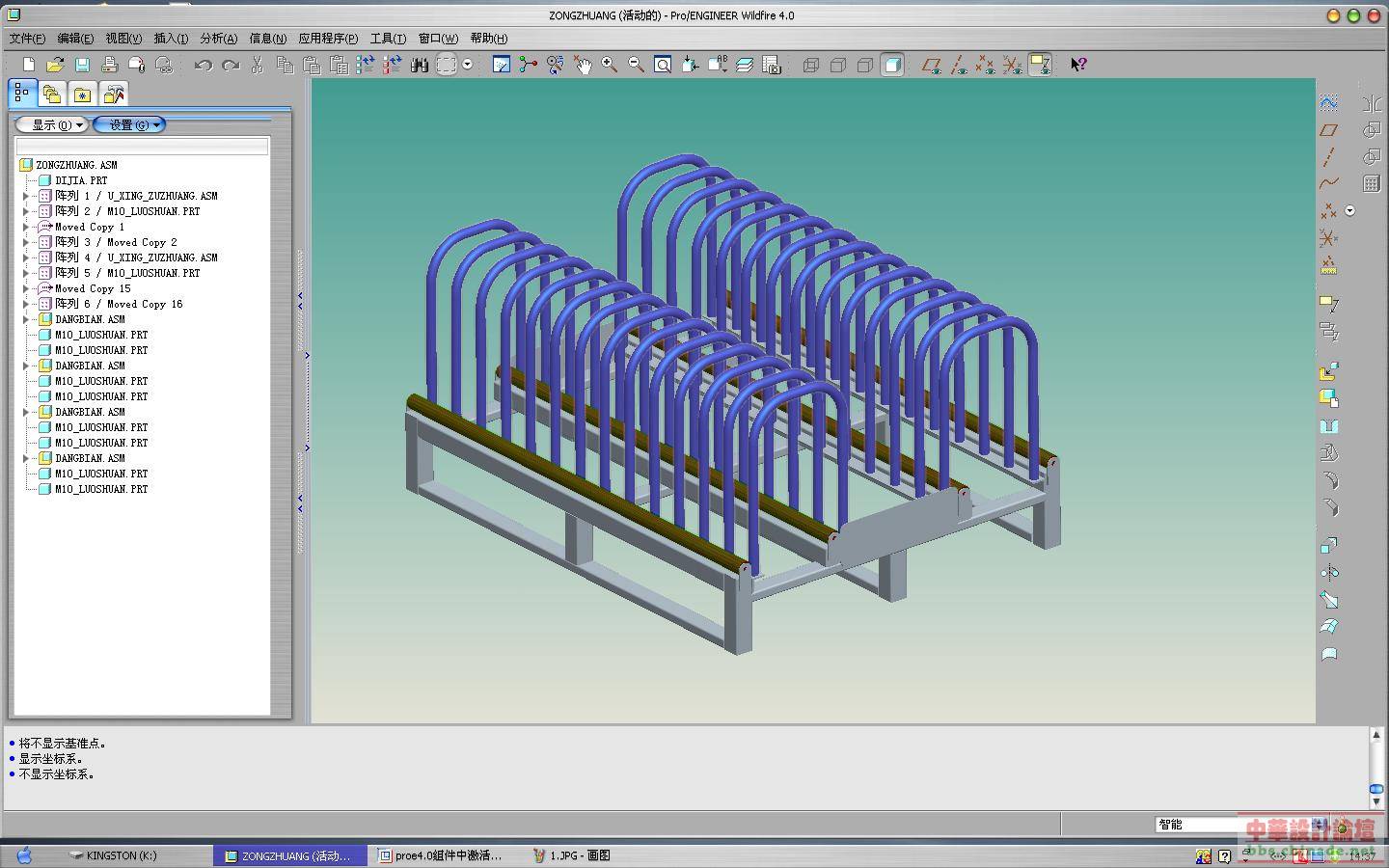Open context-sensitive help pointer icon

pyautogui.click(x=1078, y=65)
